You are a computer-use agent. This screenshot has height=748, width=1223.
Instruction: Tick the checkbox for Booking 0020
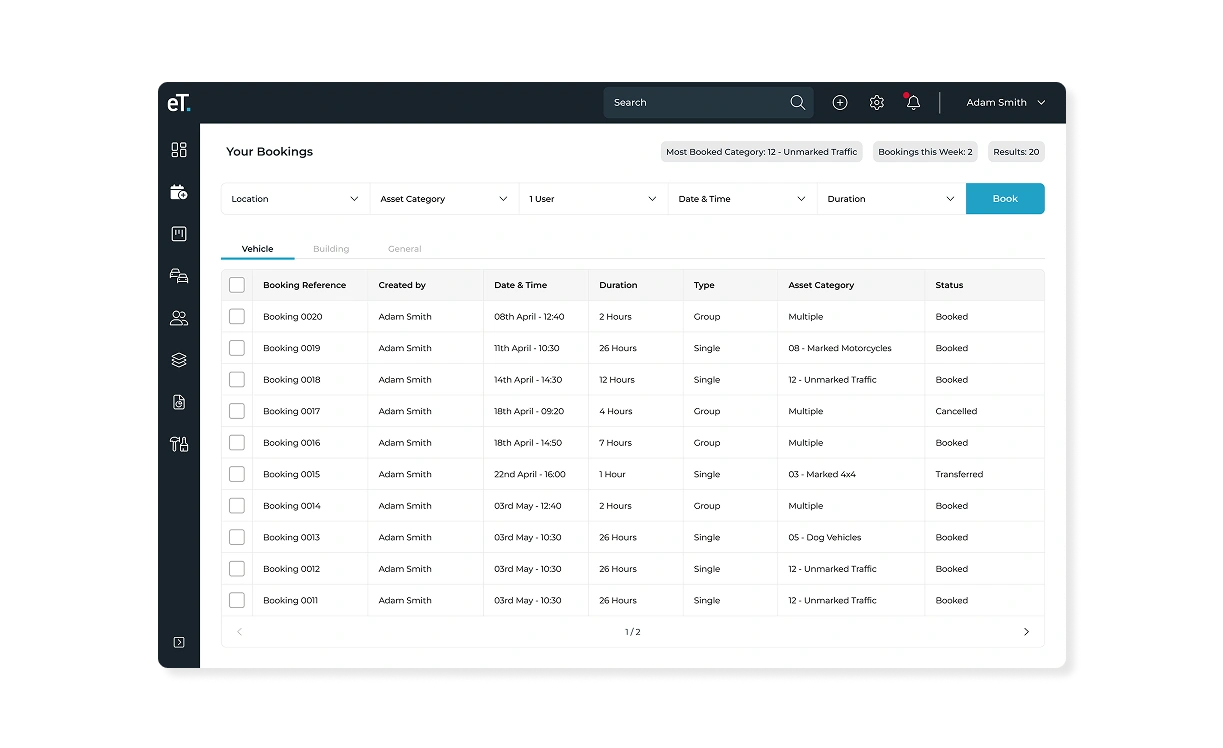tap(237, 317)
